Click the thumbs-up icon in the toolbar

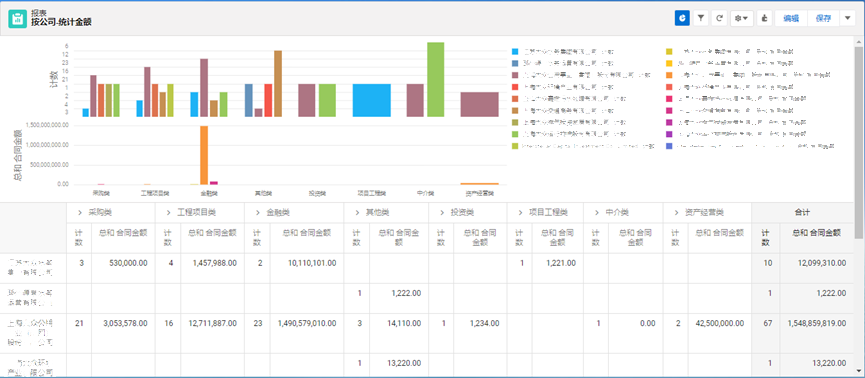(x=765, y=18)
